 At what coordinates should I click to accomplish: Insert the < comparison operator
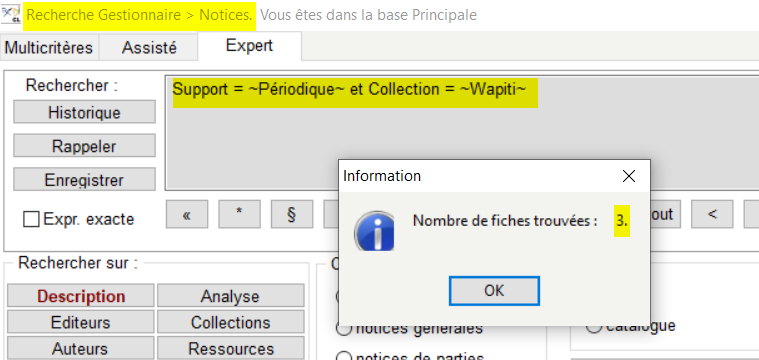coord(712,214)
